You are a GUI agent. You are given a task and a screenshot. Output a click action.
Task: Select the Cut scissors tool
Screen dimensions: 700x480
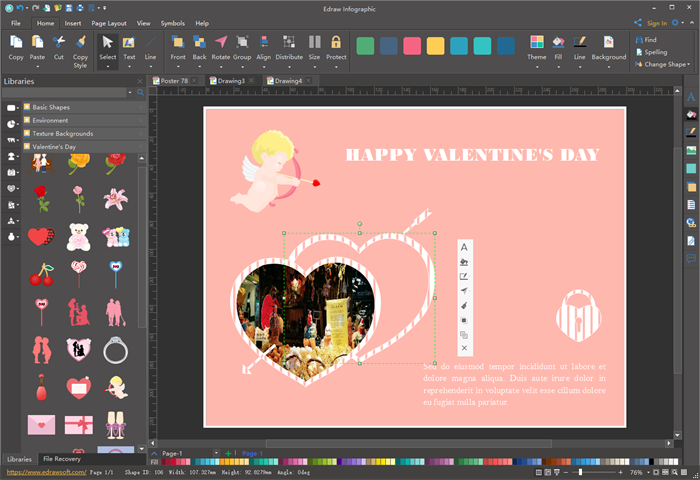59,43
